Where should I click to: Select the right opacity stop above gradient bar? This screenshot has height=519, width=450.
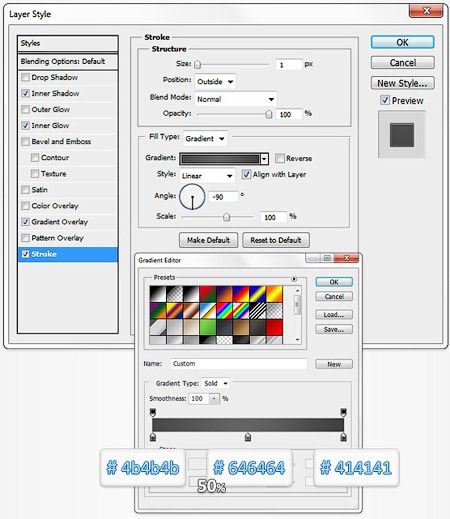[343, 412]
